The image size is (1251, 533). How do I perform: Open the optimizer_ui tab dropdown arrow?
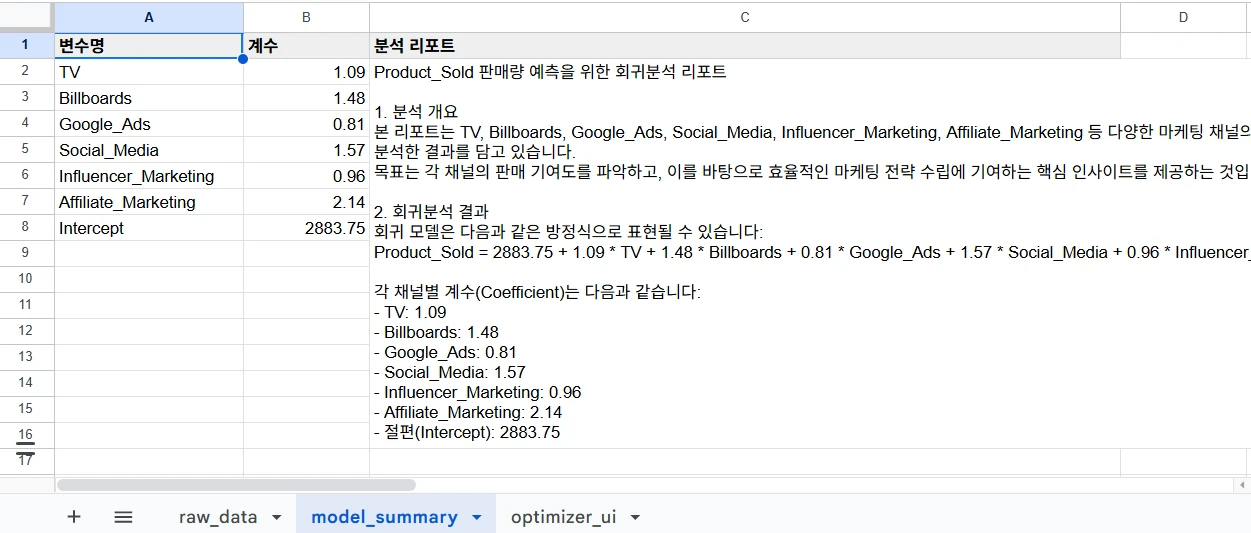click(634, 518)
